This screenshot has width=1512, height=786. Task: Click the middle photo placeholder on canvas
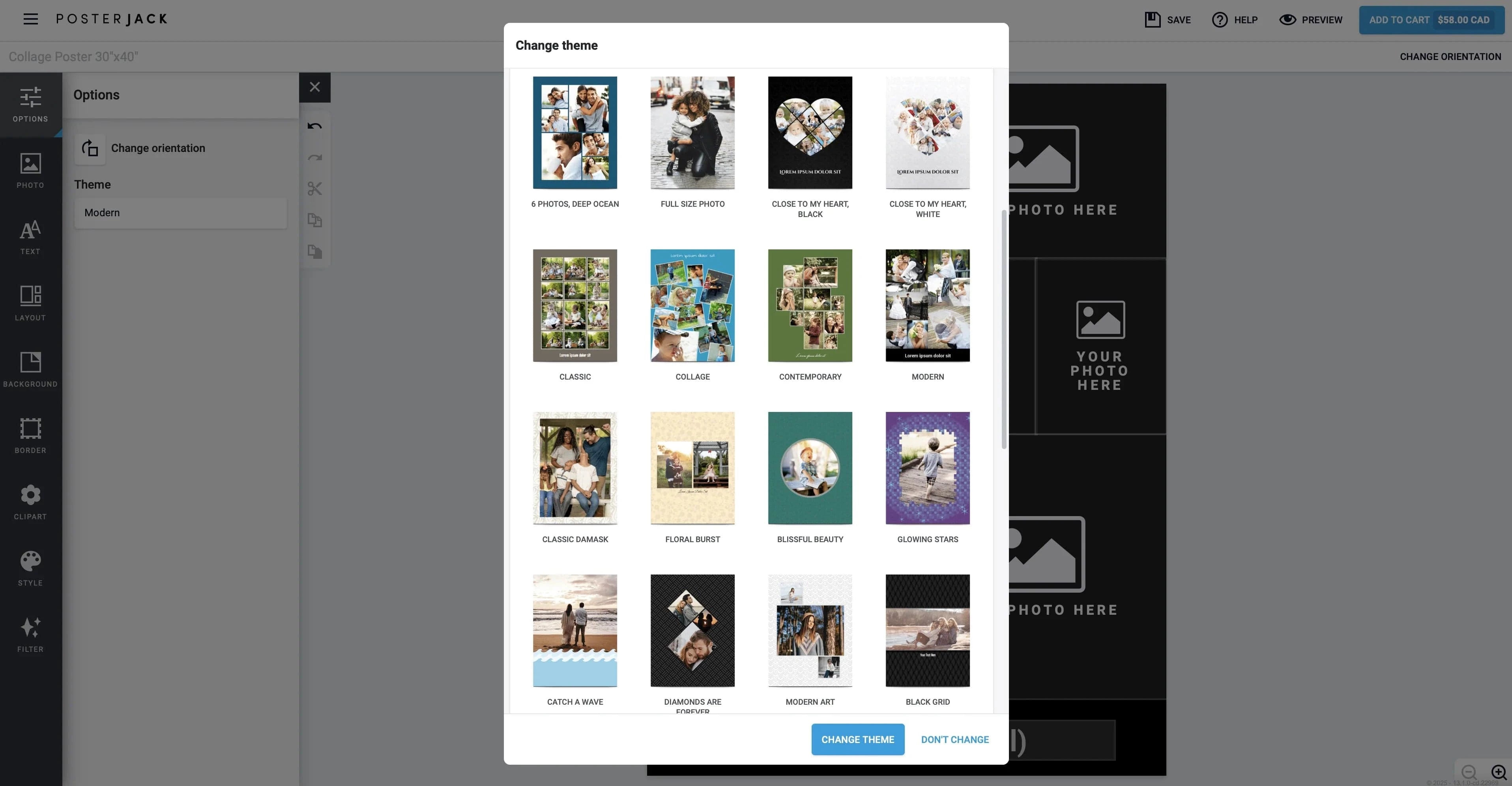(1100, 346)
